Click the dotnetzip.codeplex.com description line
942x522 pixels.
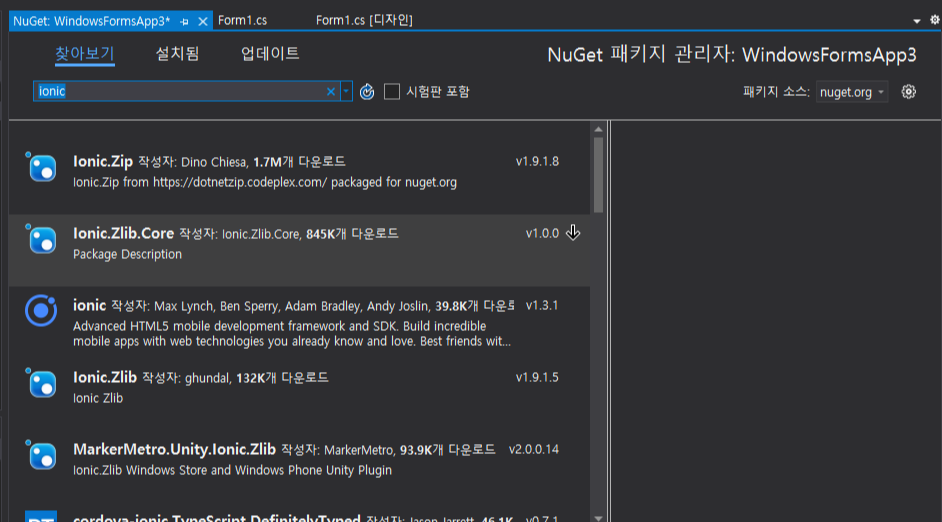pyautogui.click(x=265, y=182)
